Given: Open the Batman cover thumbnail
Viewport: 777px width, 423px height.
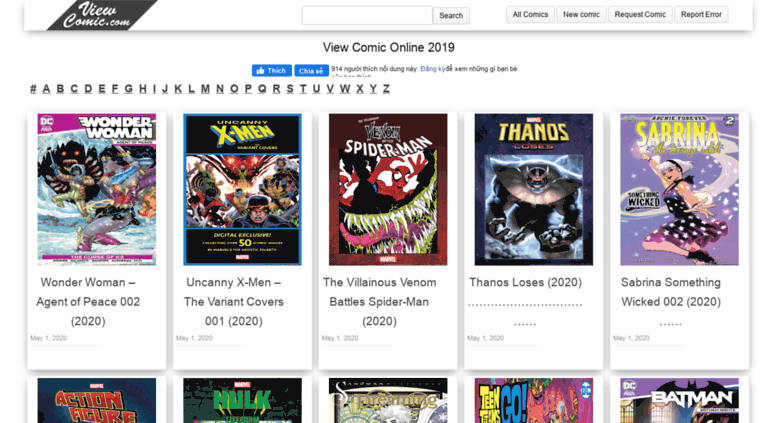Looking at the screenshot, I should (x=679, y=400).
